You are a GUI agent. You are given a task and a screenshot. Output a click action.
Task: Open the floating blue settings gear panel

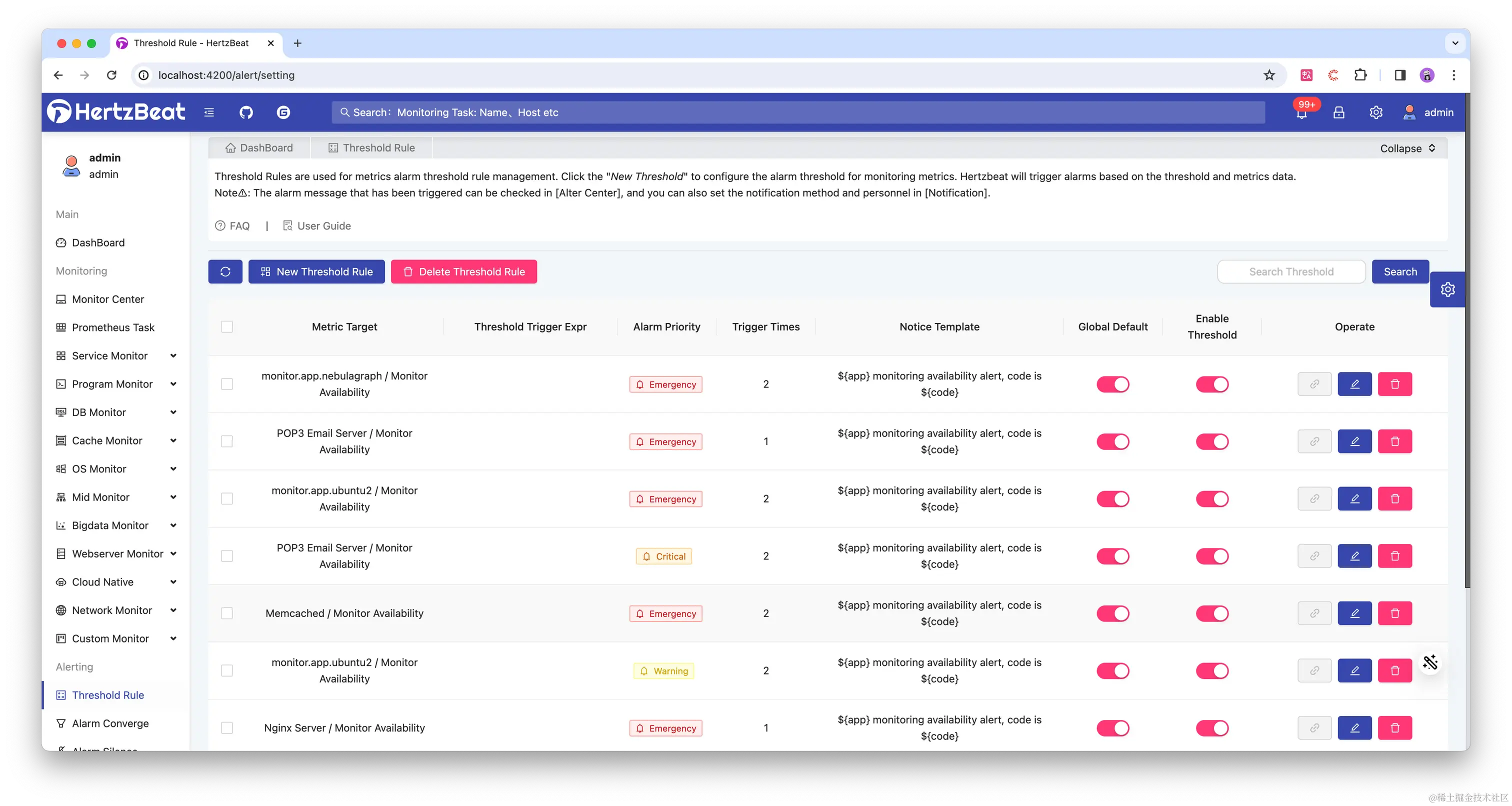pyautogui.click(x=1447, y=289)
